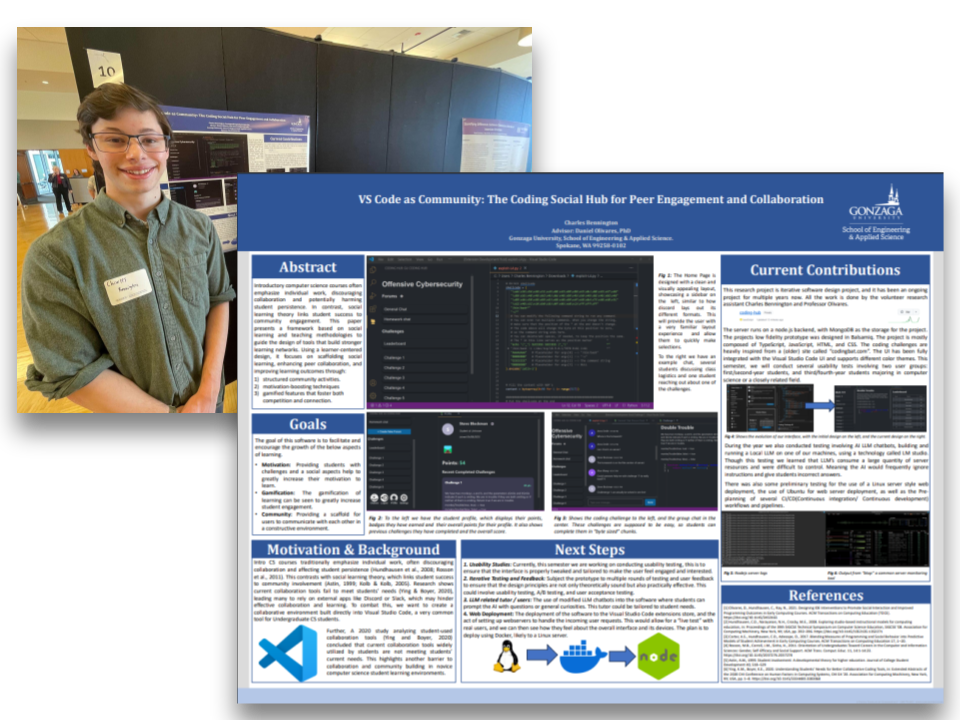
Task: Click the name tag on the green shirt
Action: (x=128, y=286)
